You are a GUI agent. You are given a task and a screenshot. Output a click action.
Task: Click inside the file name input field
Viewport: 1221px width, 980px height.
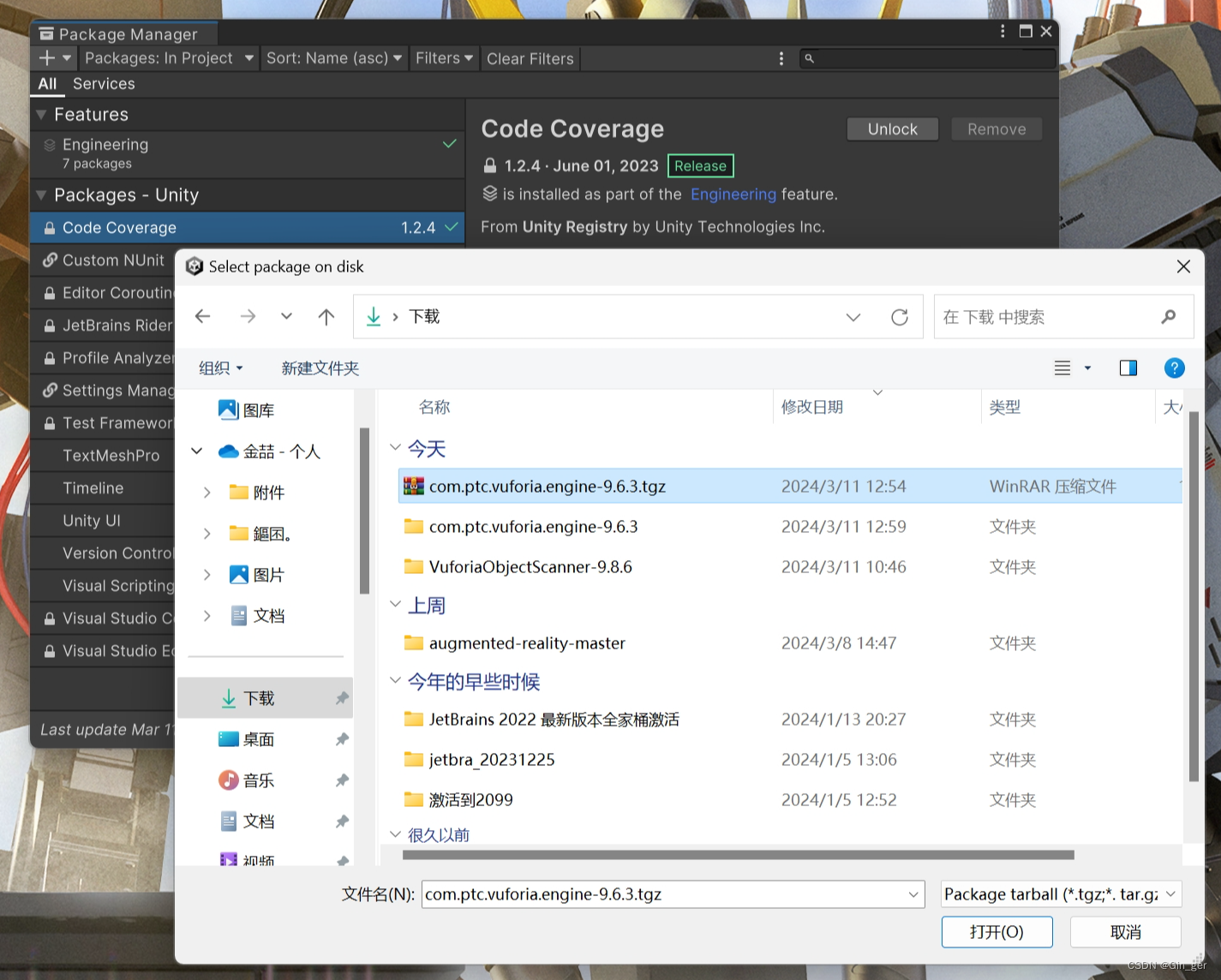coord(668,893)
